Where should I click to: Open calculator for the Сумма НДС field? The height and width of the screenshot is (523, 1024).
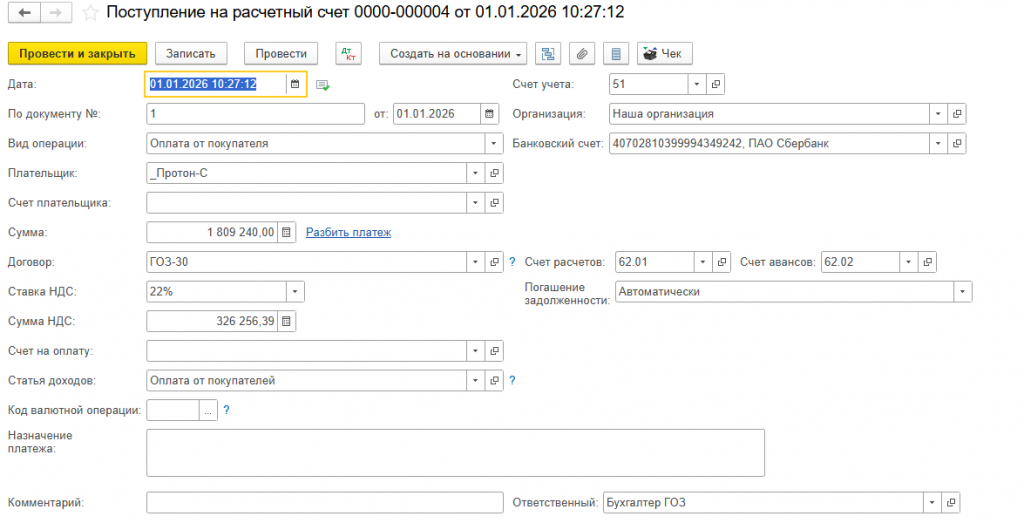(286, 321)
